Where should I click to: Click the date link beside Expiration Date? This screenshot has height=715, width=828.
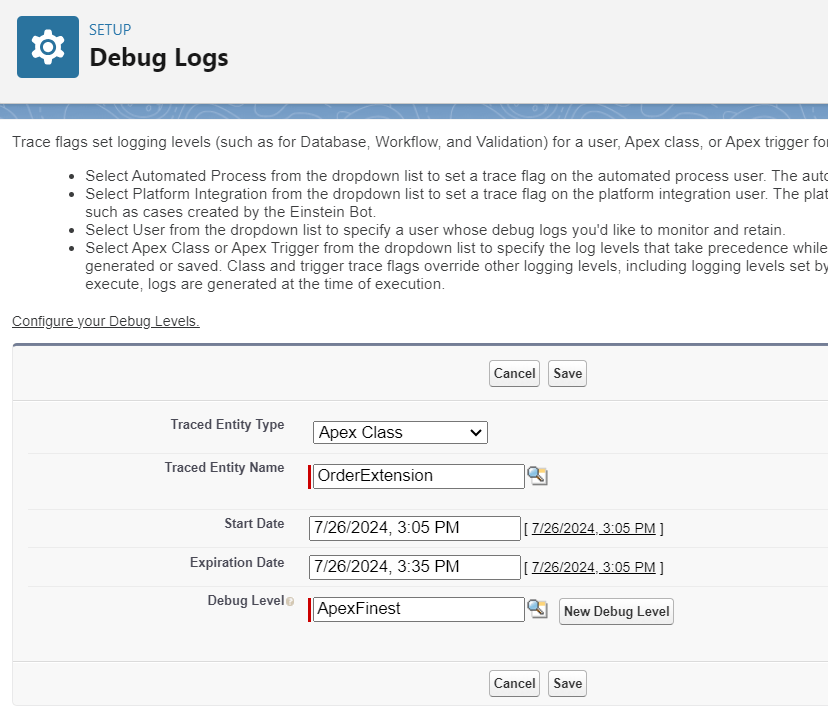click(593, 567)
